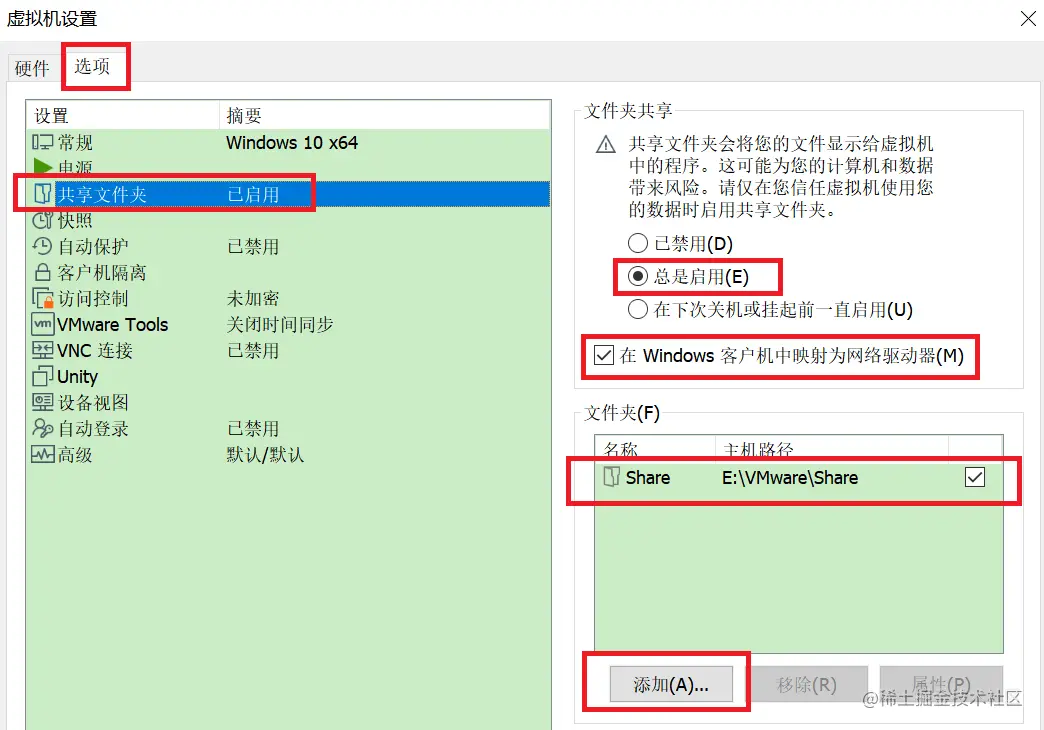Click the 客户机隔离 lock icon
Image resolution: width=1044 pixels, height=730 pixels.
43,272
